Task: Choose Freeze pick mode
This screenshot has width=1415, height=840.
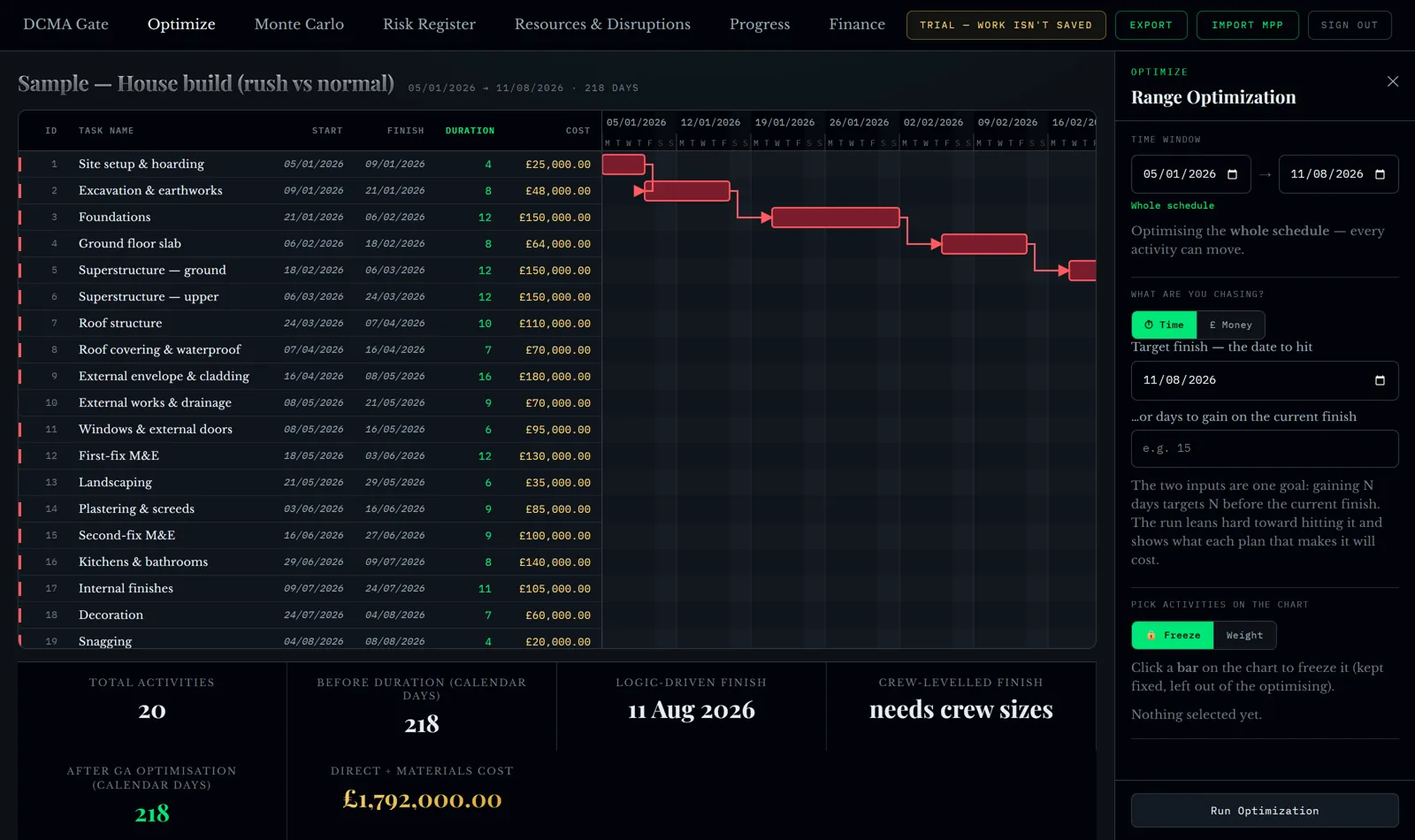Action: tap(1173, 635)
